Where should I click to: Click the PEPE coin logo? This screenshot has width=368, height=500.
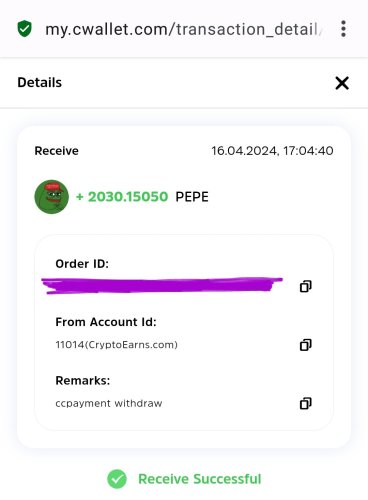pyautogui.click(x=52, y=197)
